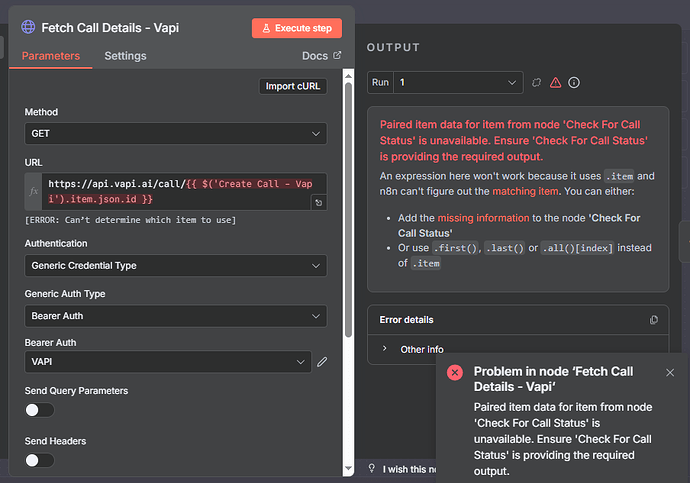Click the Import cURL button
The image size is (690, 483).
point(292,86)
